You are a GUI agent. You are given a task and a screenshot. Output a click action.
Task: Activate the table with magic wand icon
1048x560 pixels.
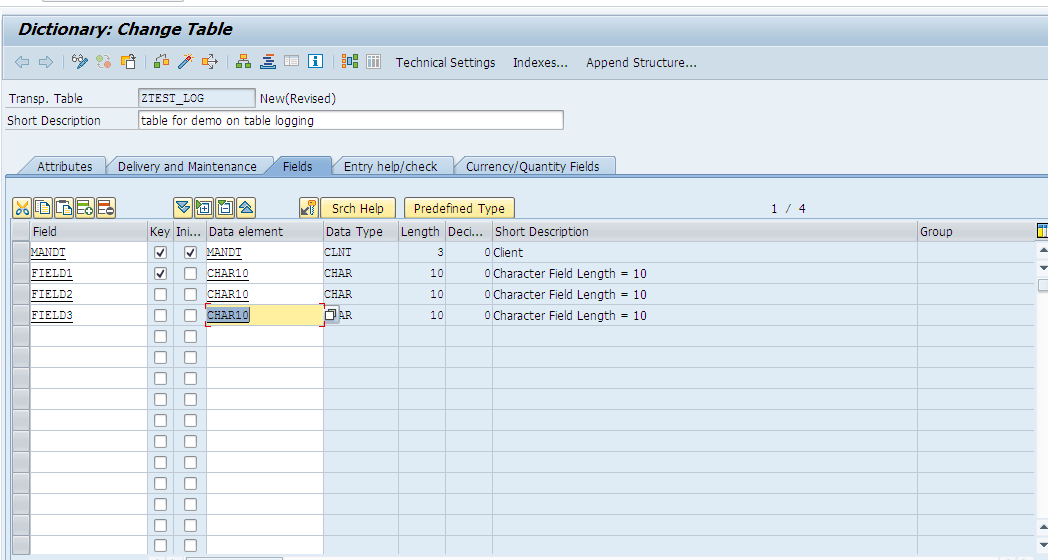coord(185,62)
